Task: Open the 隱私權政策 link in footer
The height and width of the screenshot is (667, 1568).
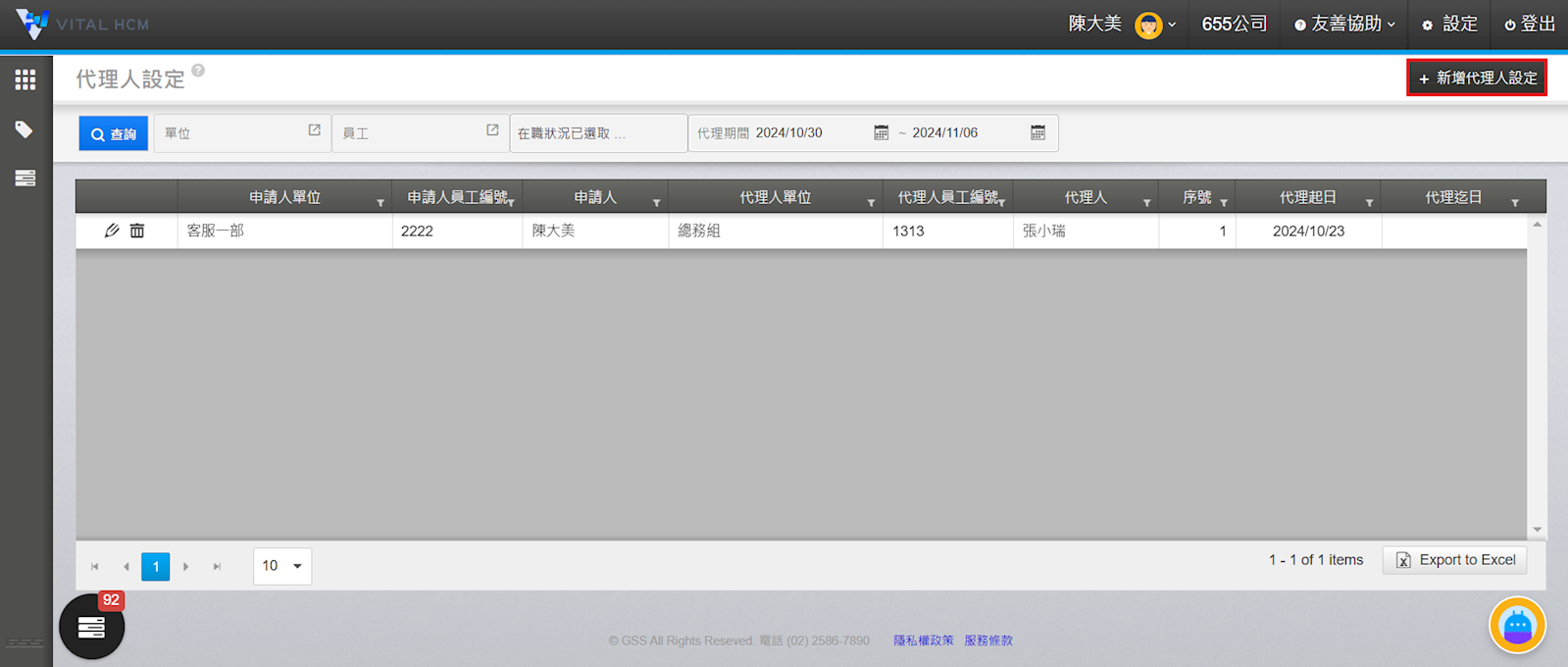Action: [923, 641]
